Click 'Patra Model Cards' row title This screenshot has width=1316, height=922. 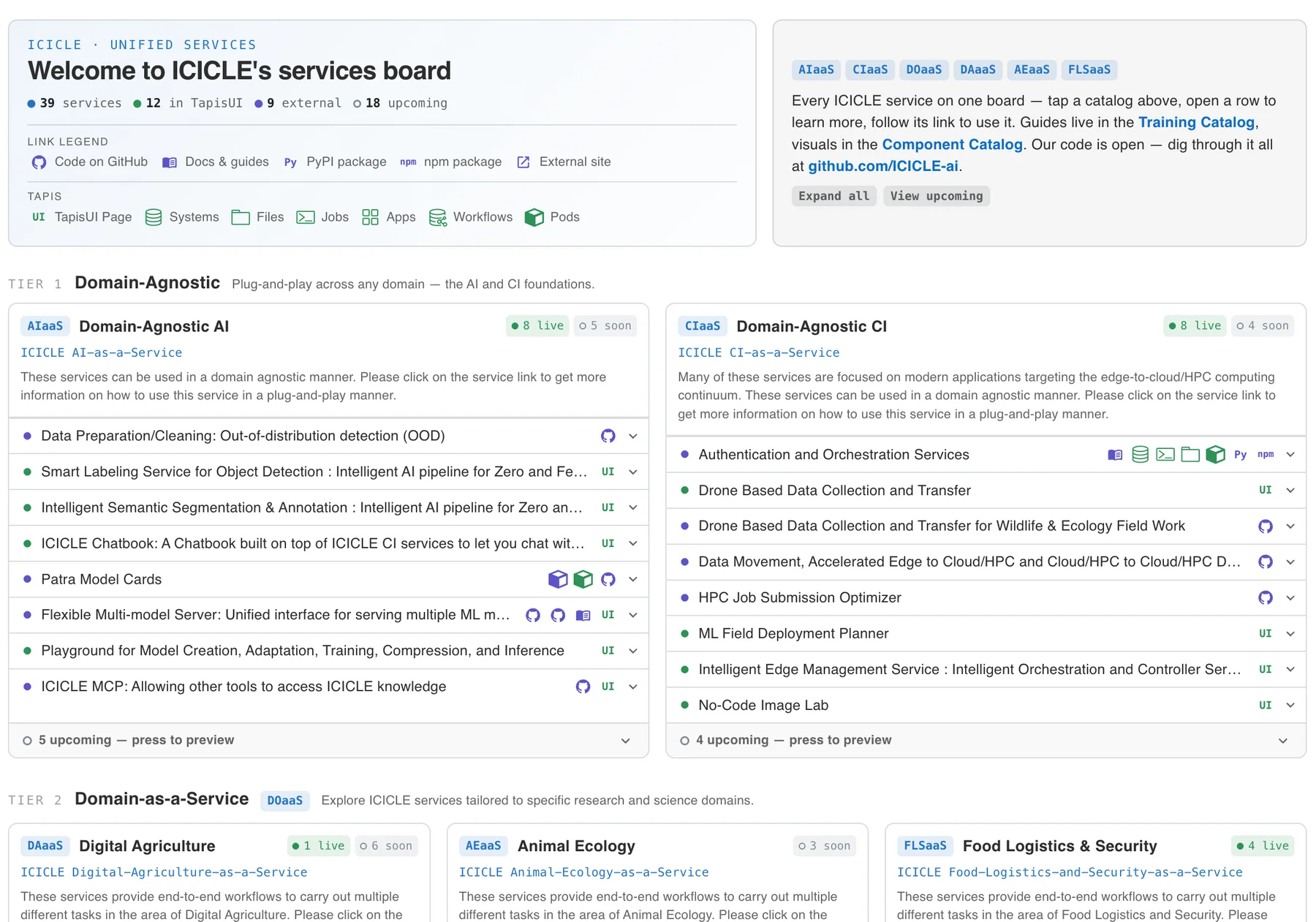102,579
